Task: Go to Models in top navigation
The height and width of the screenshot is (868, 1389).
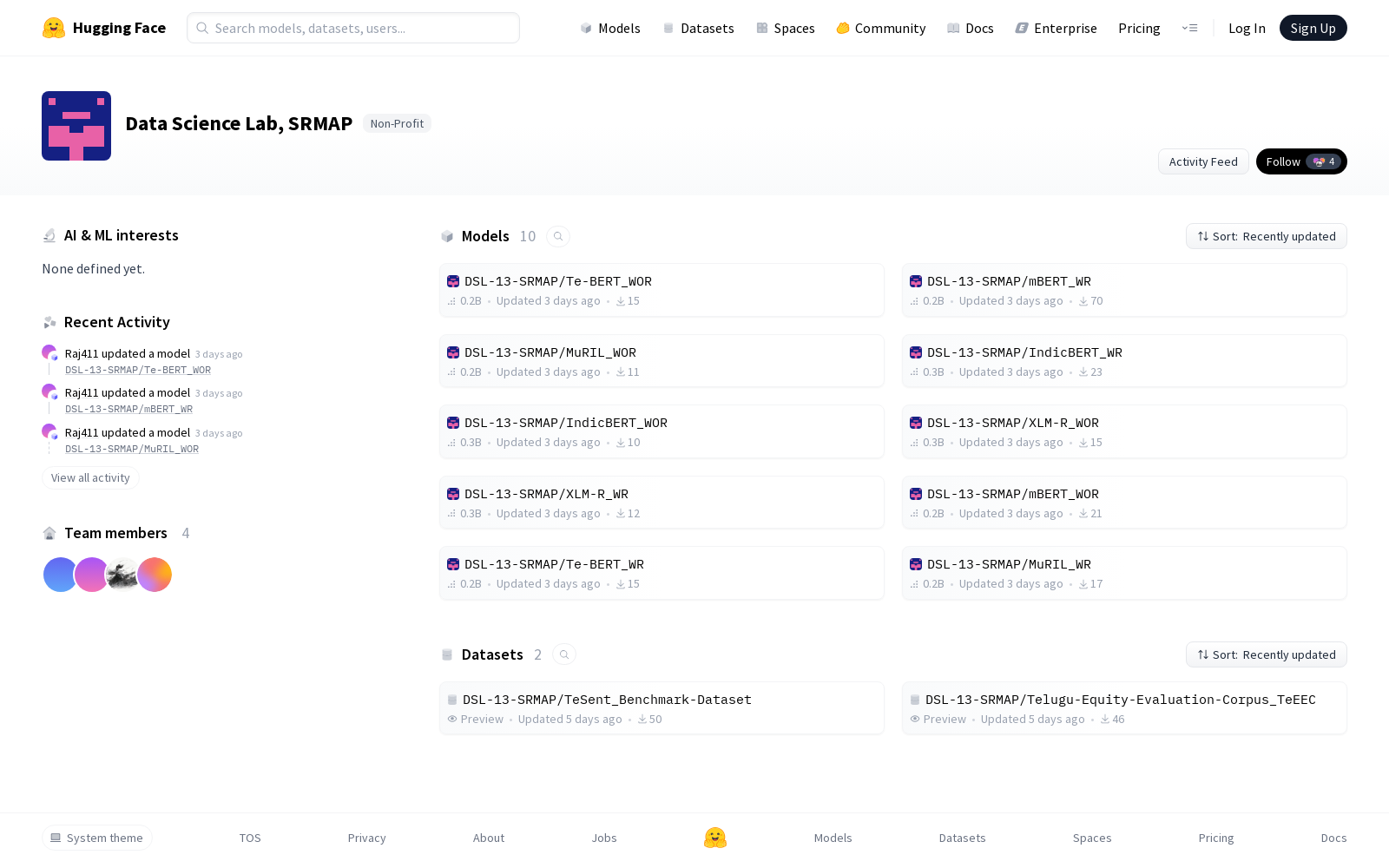Action: coord(610,28)
